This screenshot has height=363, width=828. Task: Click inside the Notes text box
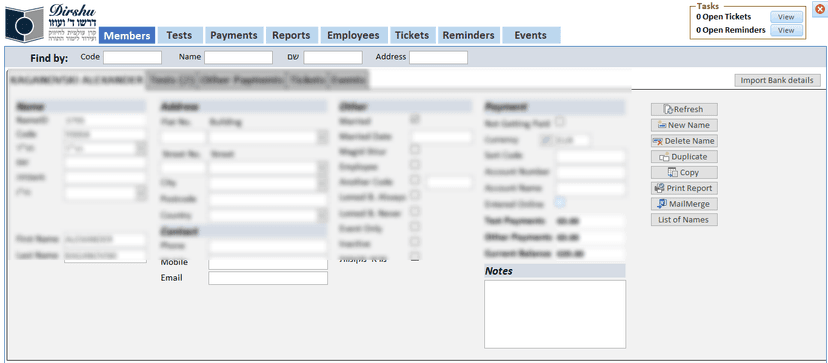[x=555, y=314]
